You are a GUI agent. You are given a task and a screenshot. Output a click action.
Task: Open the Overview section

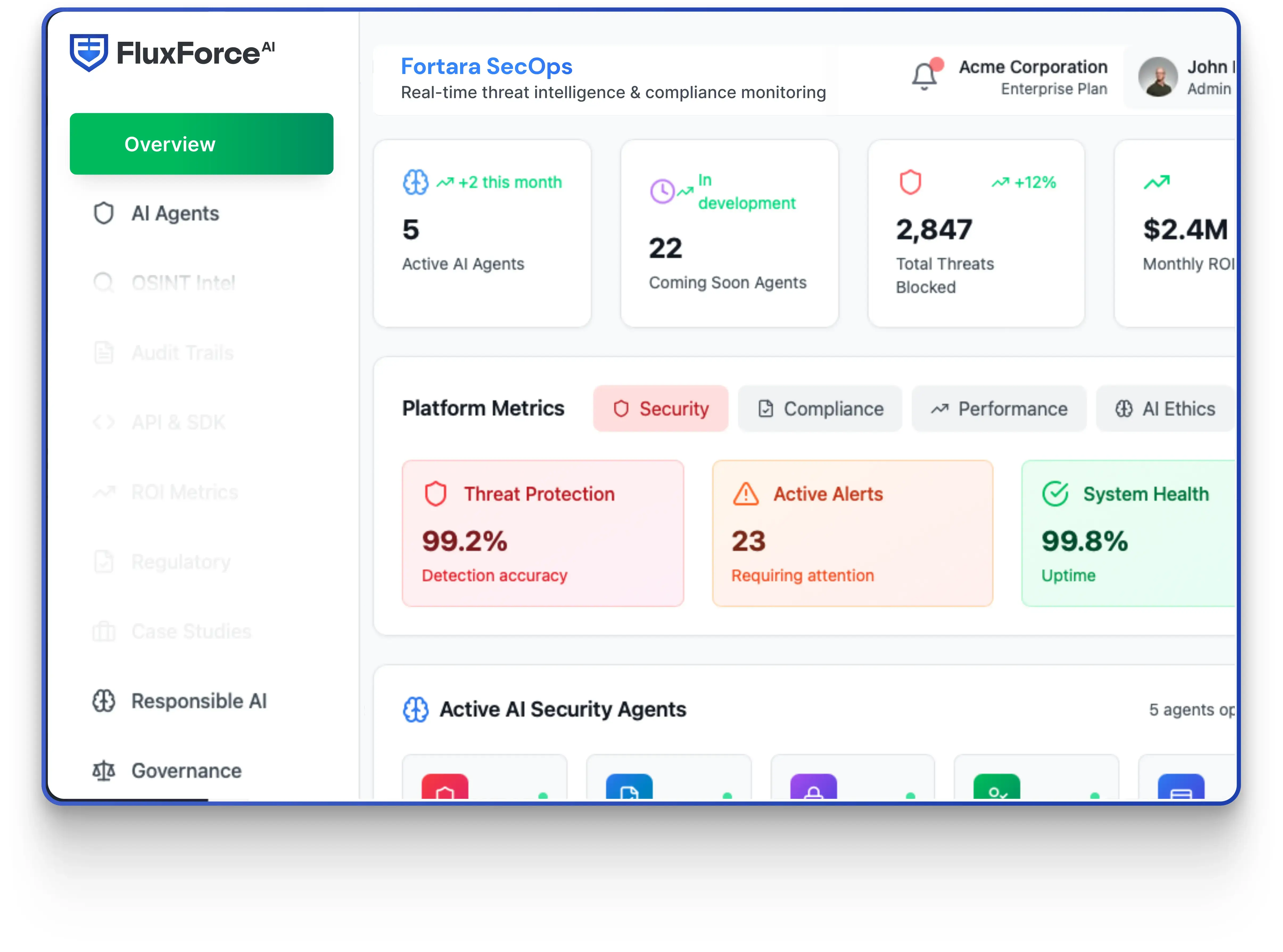coord(201,143)
